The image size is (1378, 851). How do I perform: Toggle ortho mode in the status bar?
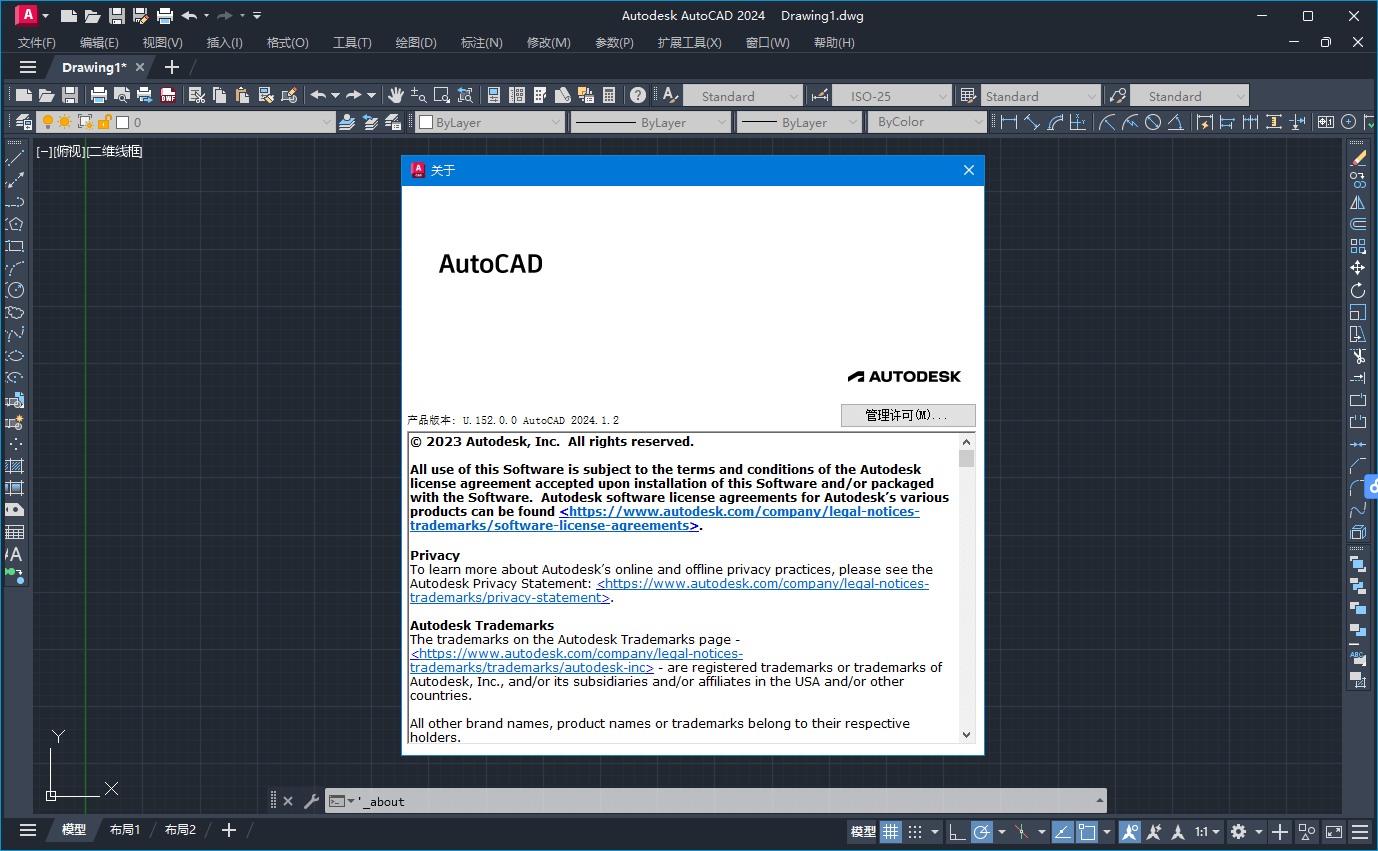958,831
